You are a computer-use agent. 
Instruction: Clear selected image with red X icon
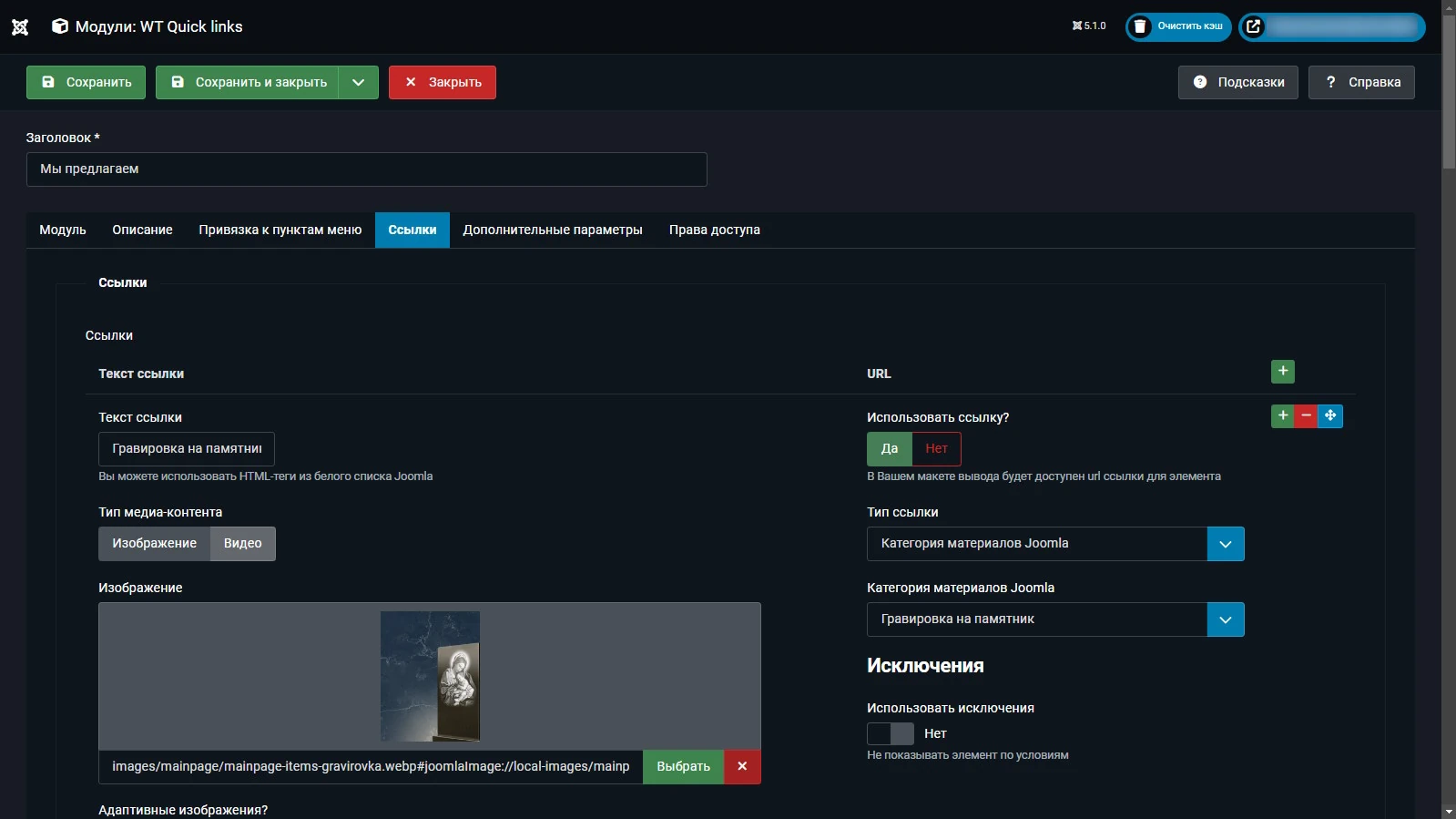[x=742, y=767]
